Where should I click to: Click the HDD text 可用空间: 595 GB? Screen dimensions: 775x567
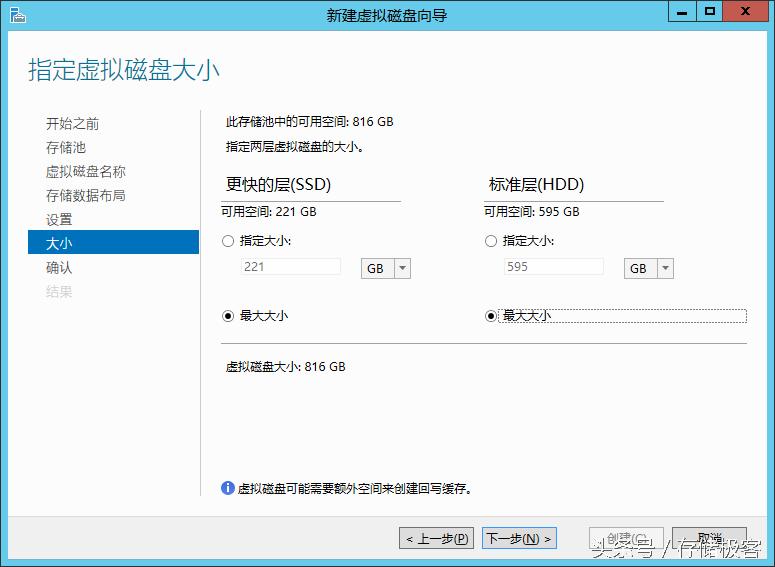(x=531, y=212)
